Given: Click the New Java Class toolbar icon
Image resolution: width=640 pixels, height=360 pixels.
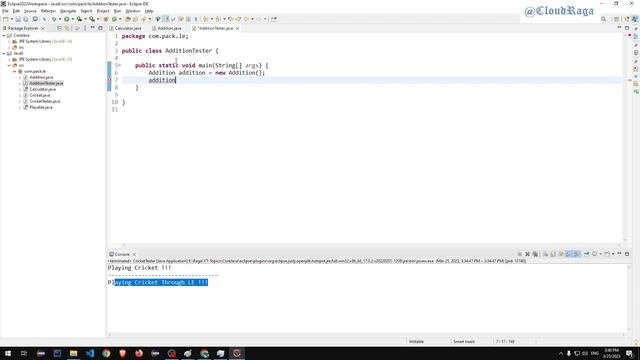Looking at the screenshot, I should (x=114, y=19).
